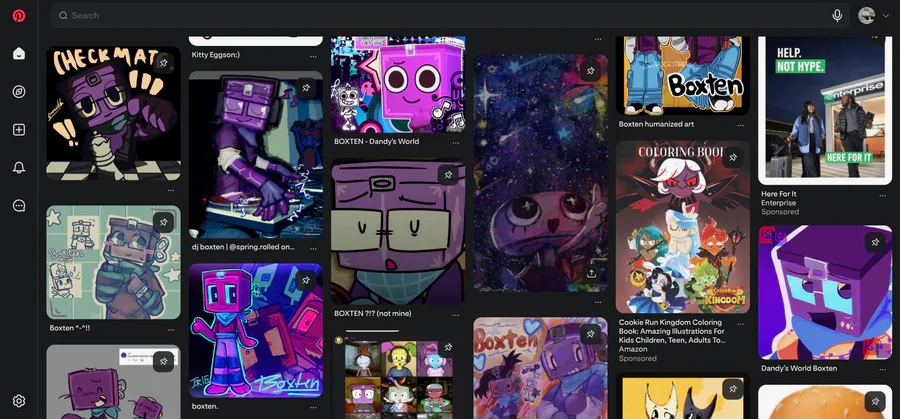
Task: Click the 'Boxten humanized art' title
Action: 657,124
